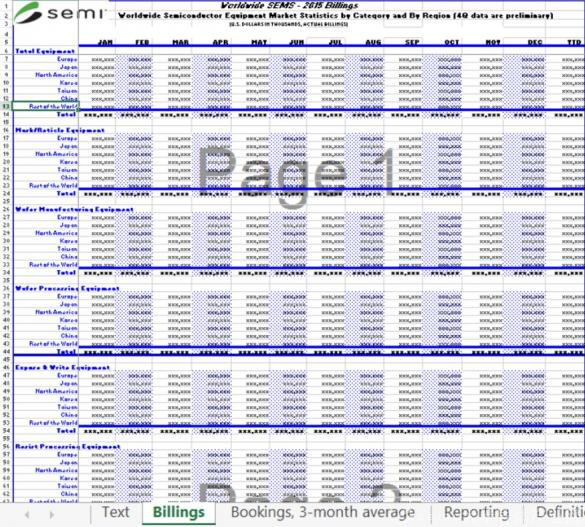Click the SEMI logo image
The width and height of the screenshot is (585, 527).
click(60, 13)
